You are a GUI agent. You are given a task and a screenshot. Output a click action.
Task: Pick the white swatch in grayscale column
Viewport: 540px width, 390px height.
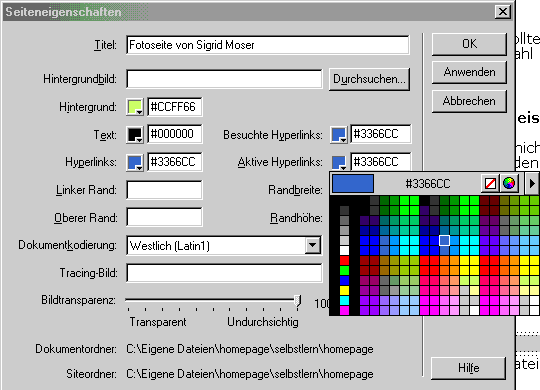click(x=344, y=250)
